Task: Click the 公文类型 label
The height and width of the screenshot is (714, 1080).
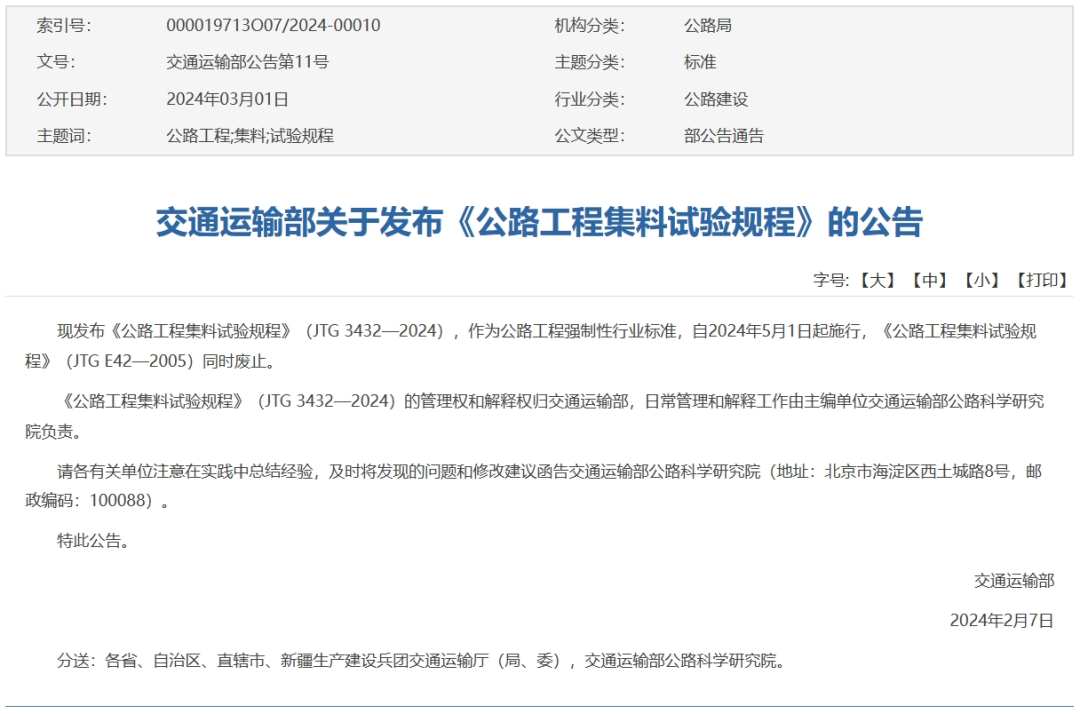Action: [590, 136]
